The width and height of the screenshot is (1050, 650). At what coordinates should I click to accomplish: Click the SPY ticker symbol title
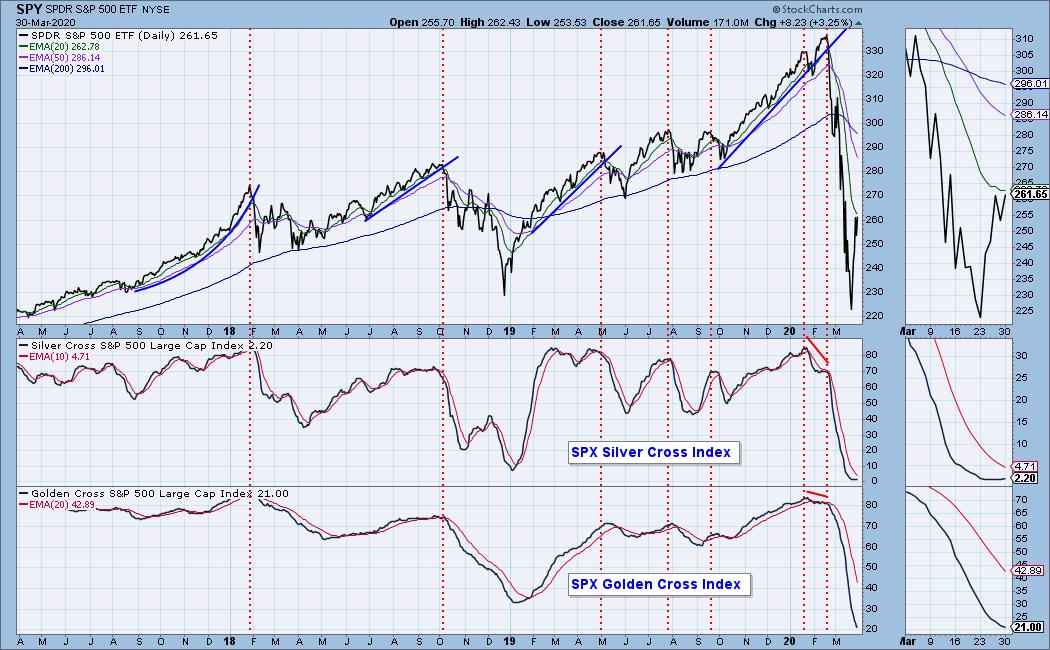(29, 9)
